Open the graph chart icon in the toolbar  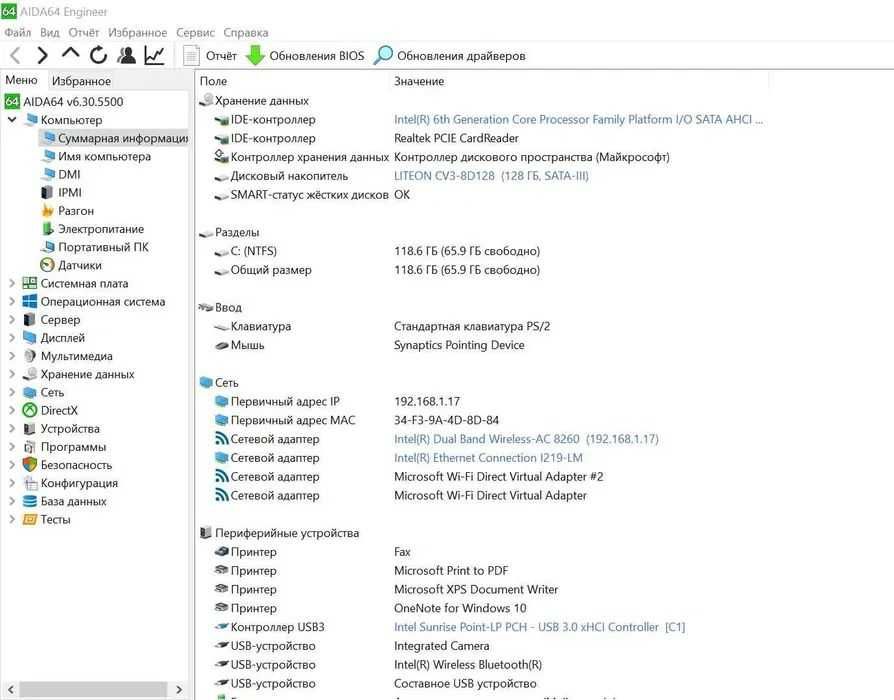tap(155, 55)
